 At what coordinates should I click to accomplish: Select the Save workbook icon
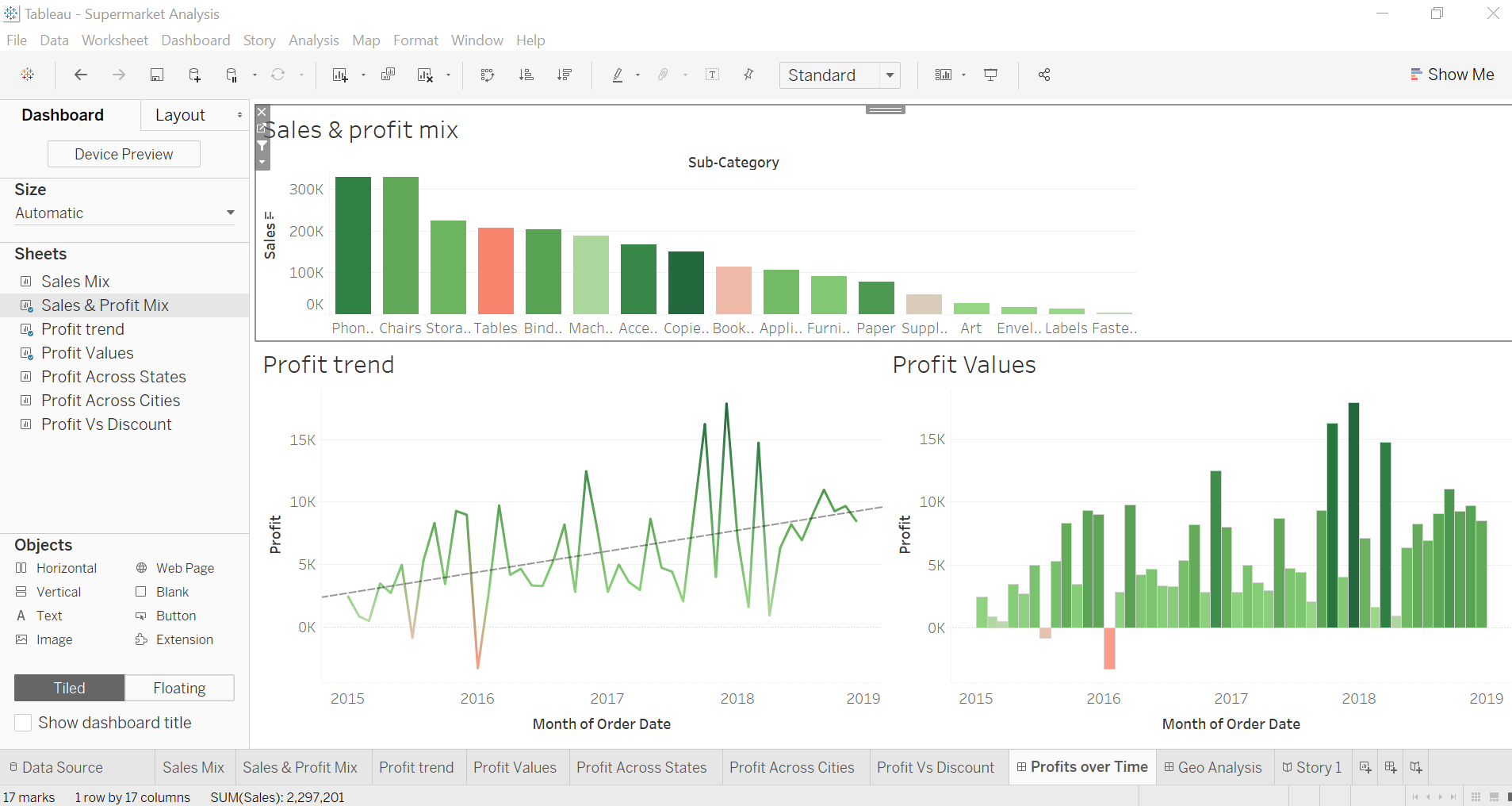tap(156, 75)
